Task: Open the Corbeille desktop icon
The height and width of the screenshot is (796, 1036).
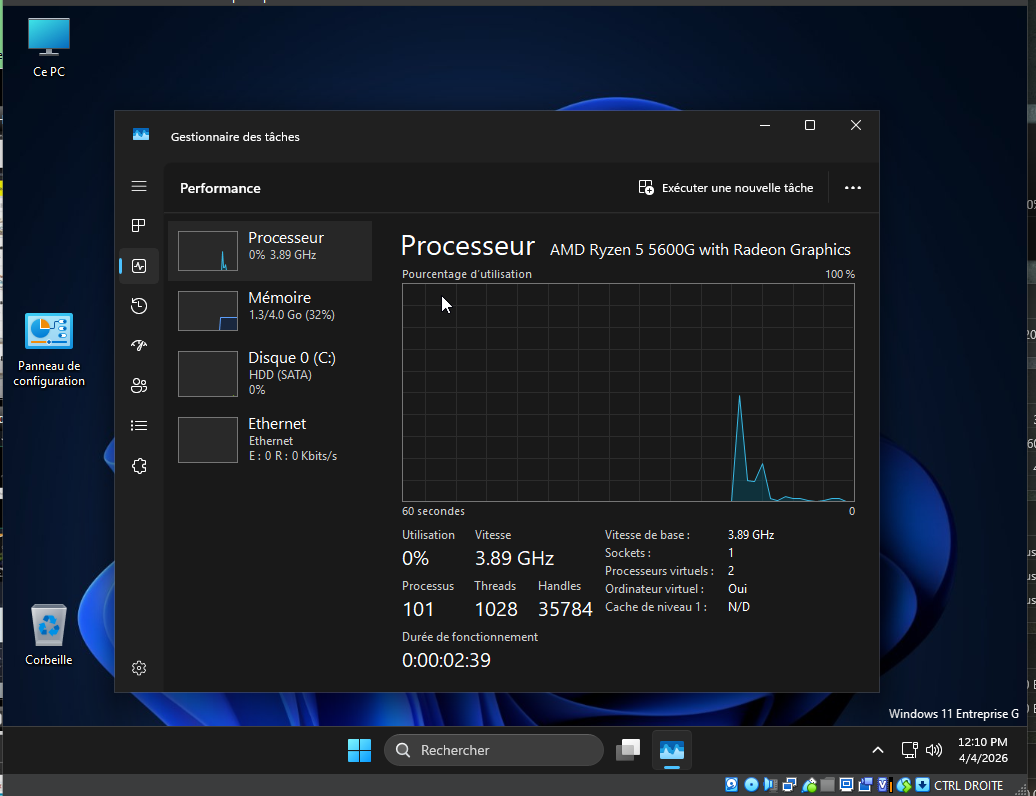Action: click(x=49, y=634)
